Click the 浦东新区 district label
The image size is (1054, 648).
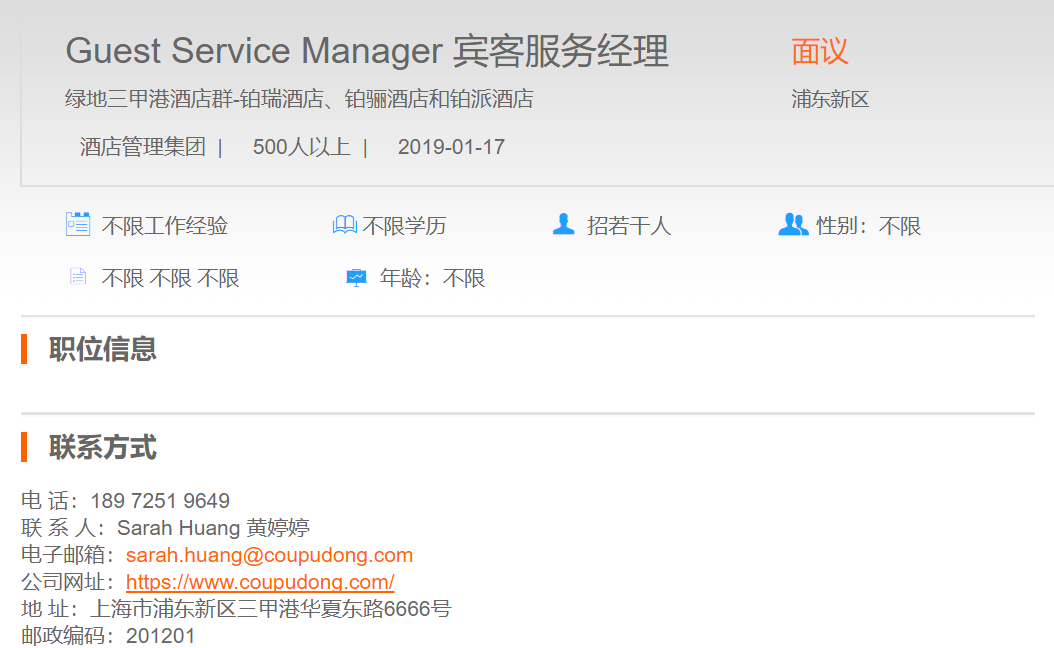click(830, 99)
